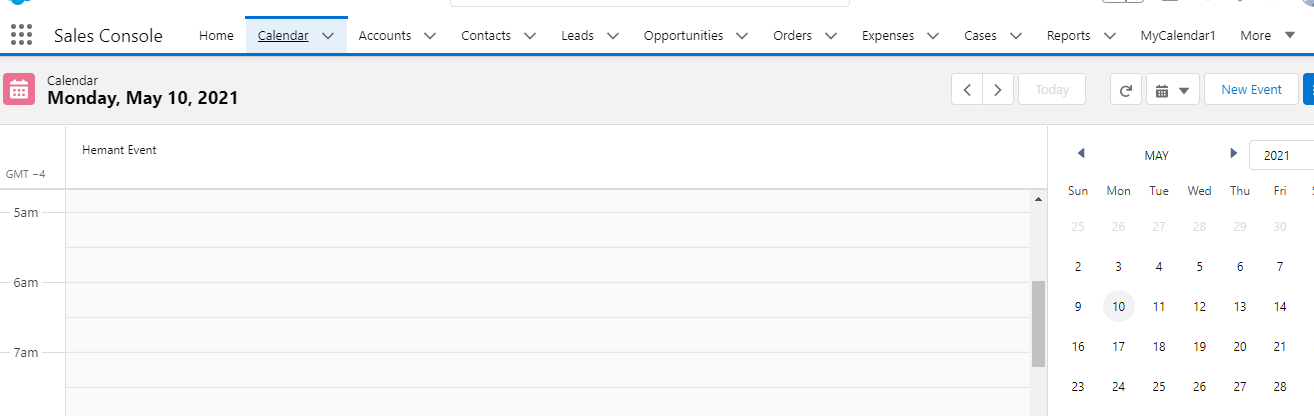Open the Hemant Event entry
The width and height of the screenshot is (1314, 416).
click(119, 150)
